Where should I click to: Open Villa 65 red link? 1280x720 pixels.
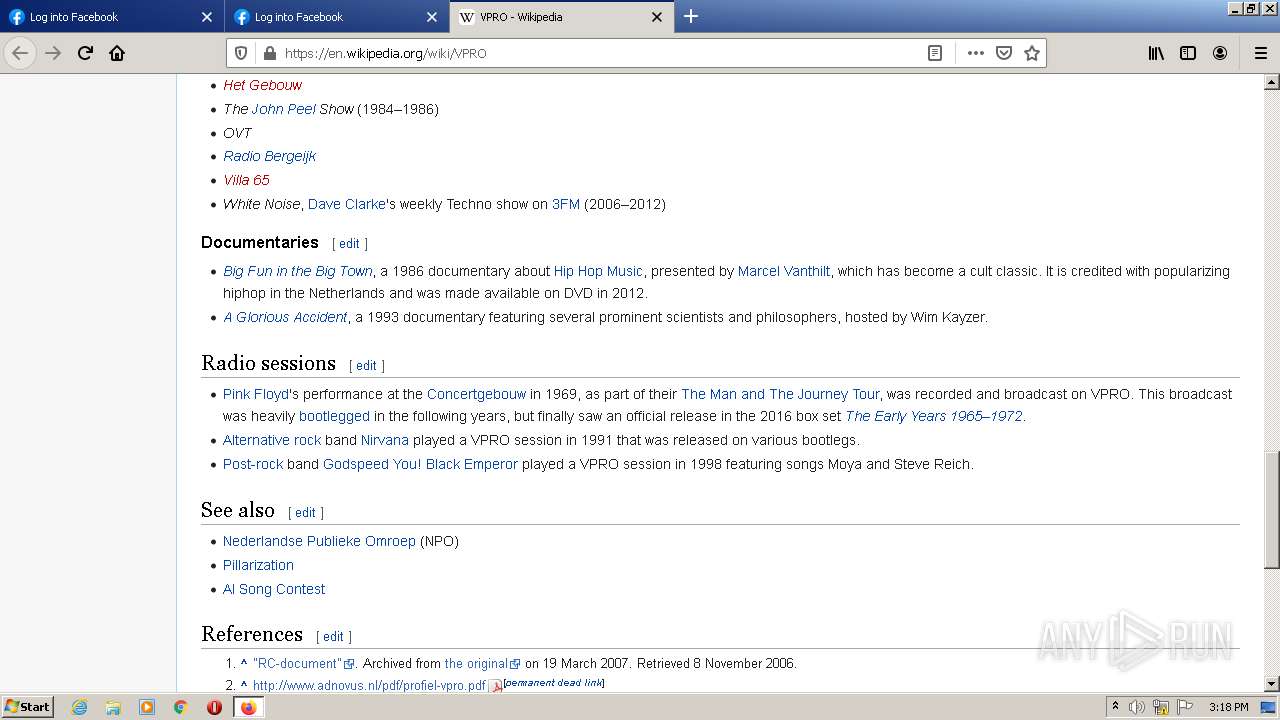coord(246,180)
